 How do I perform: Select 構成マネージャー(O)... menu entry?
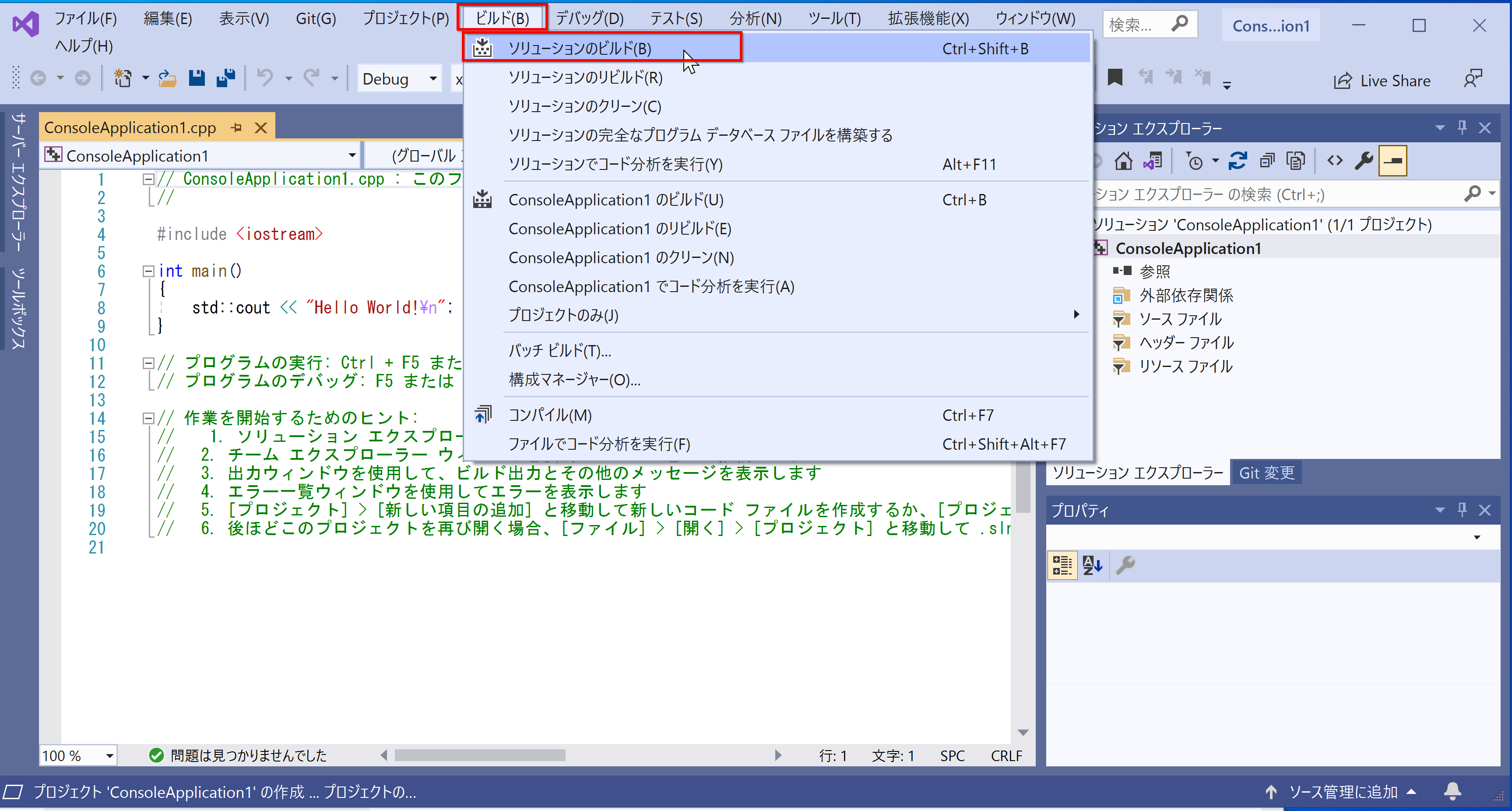tap(777, 379)
